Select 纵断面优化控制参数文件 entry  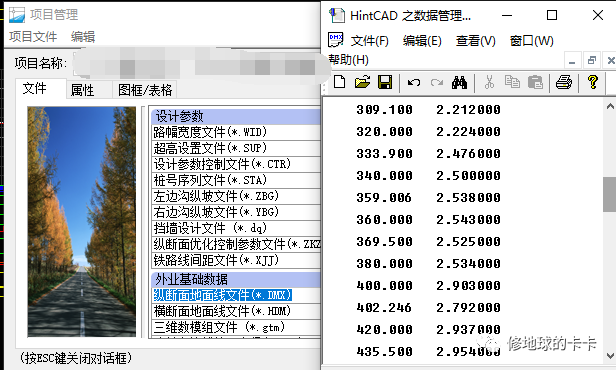pos(236,244)
